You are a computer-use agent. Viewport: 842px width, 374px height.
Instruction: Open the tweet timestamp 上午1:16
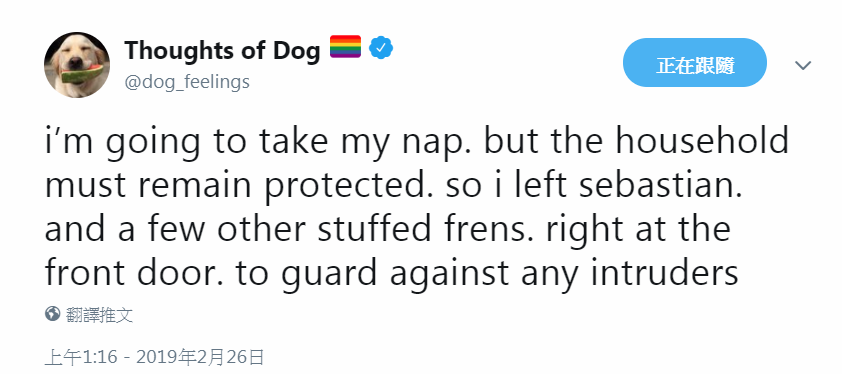81,357
